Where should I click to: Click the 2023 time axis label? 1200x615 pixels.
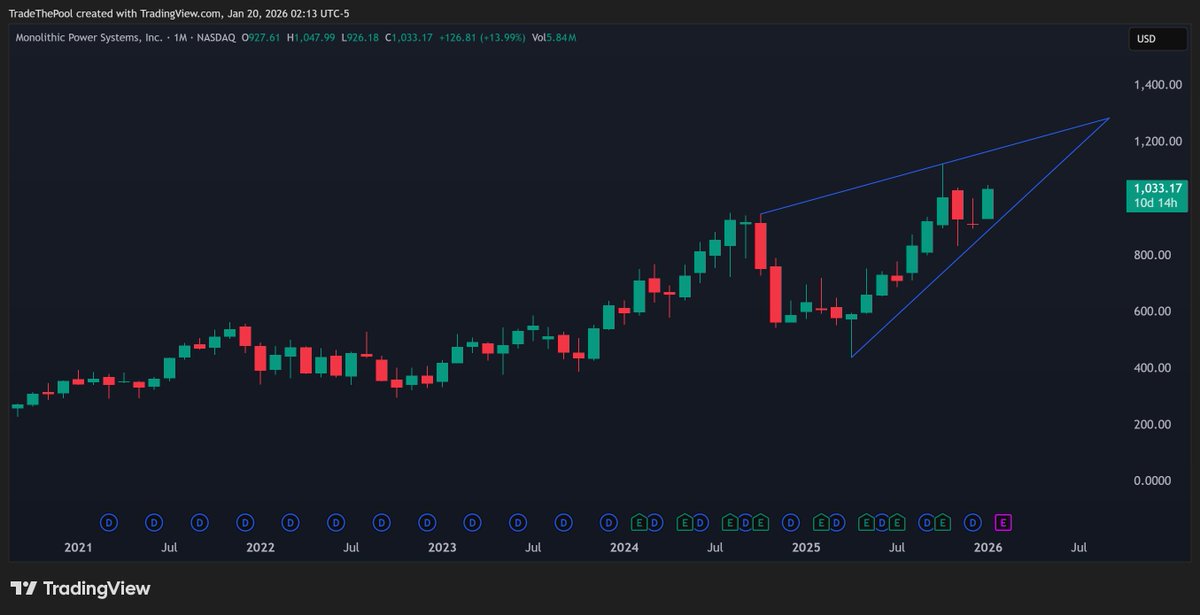pos(442,548)
